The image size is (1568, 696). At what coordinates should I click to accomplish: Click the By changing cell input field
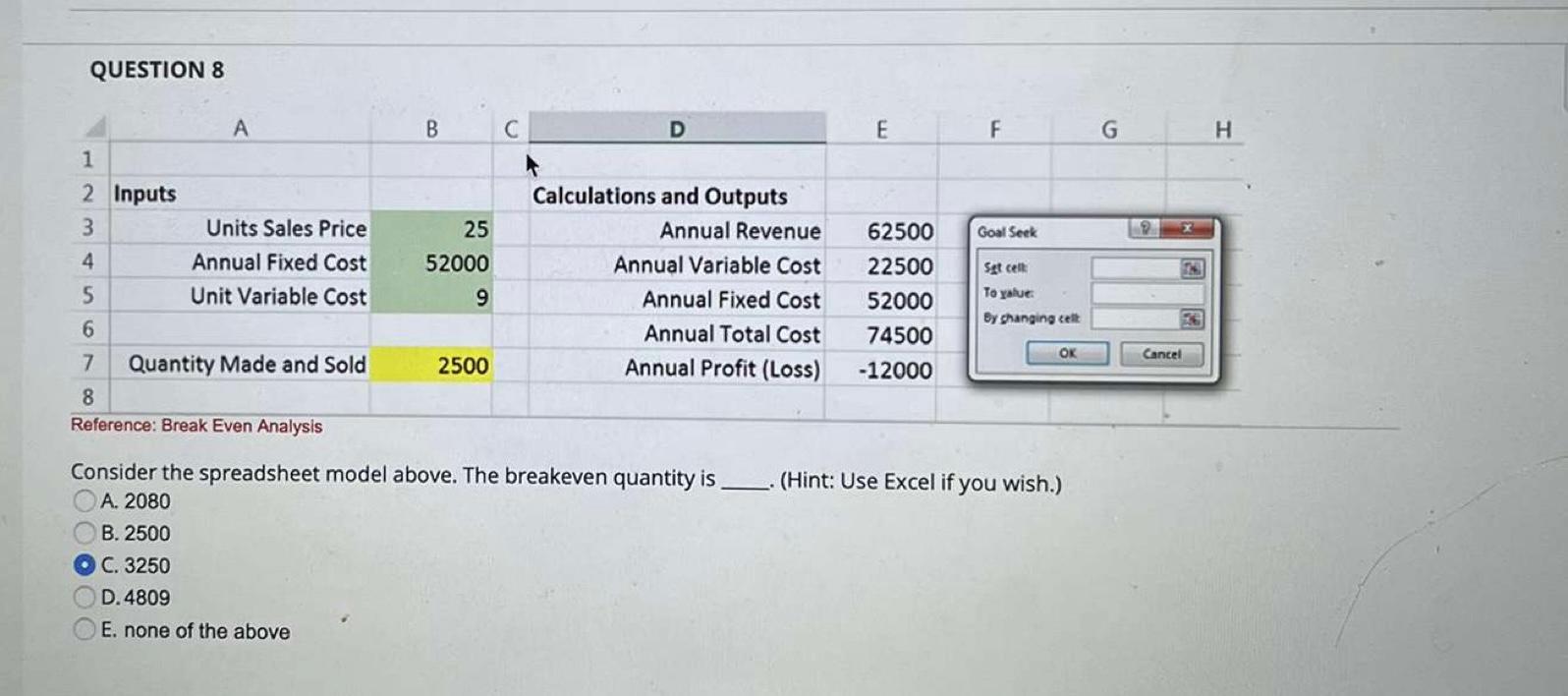click(1136, 319)
